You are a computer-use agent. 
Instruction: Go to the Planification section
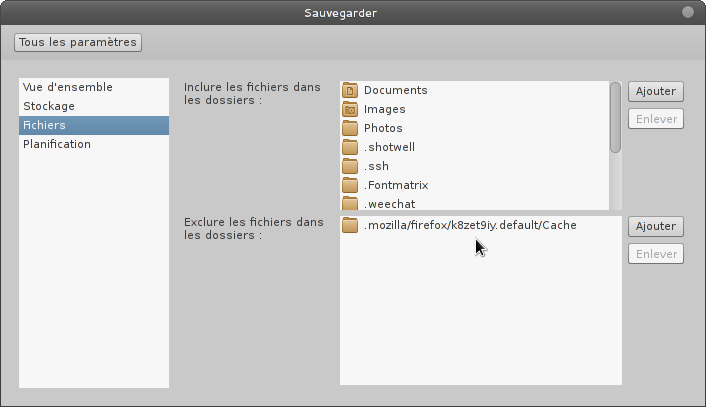[x=57, y=144]
